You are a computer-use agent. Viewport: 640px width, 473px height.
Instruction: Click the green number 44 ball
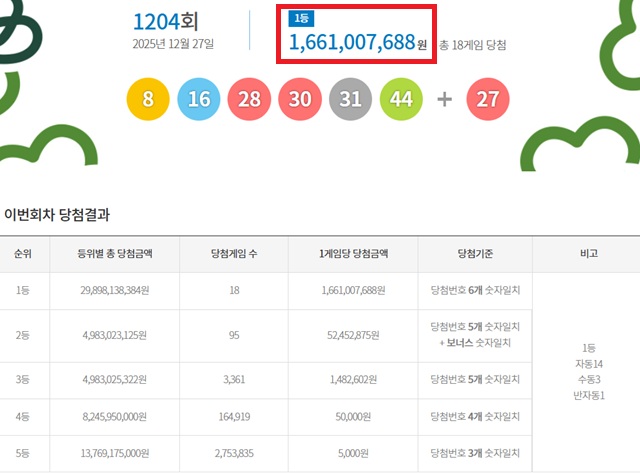click(x=401, y=99)
